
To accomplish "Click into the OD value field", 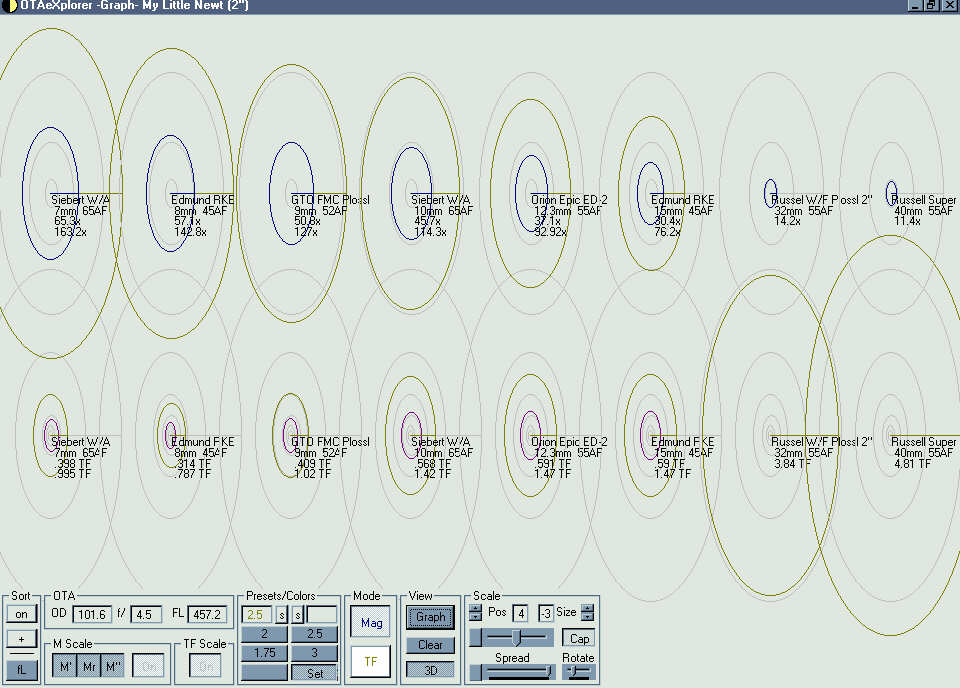I will pos(92,615).
